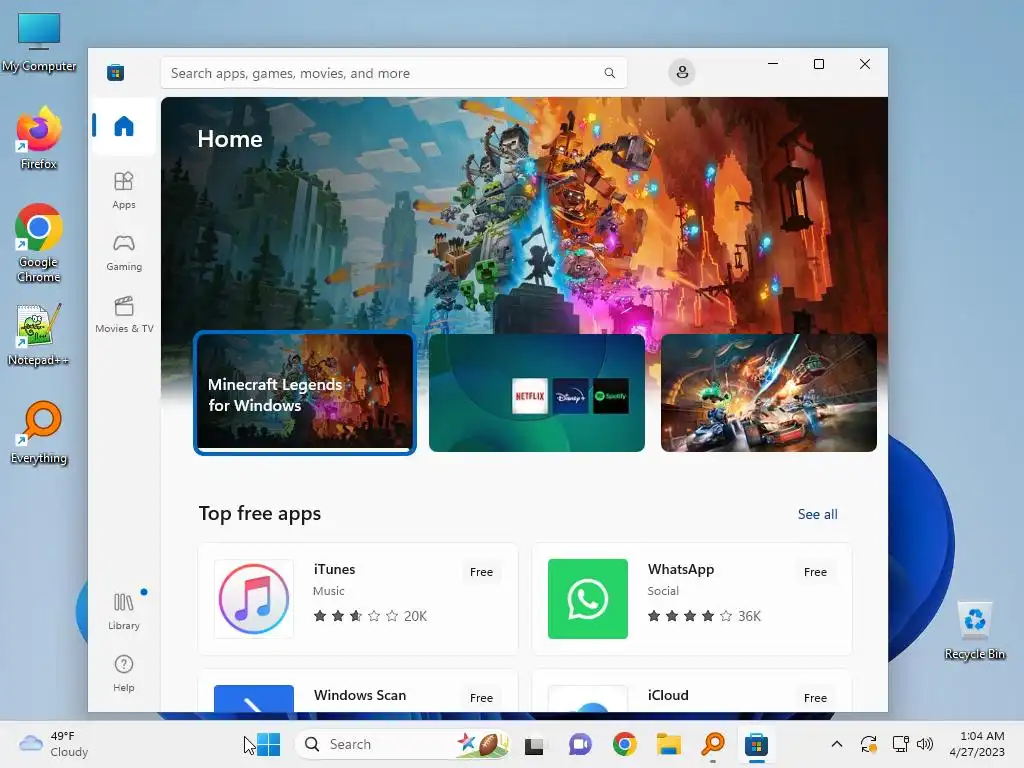Viewport: 1024px width, 768px height.
Task: Click the iTunes app icon
Action: [x=254, y=599]
